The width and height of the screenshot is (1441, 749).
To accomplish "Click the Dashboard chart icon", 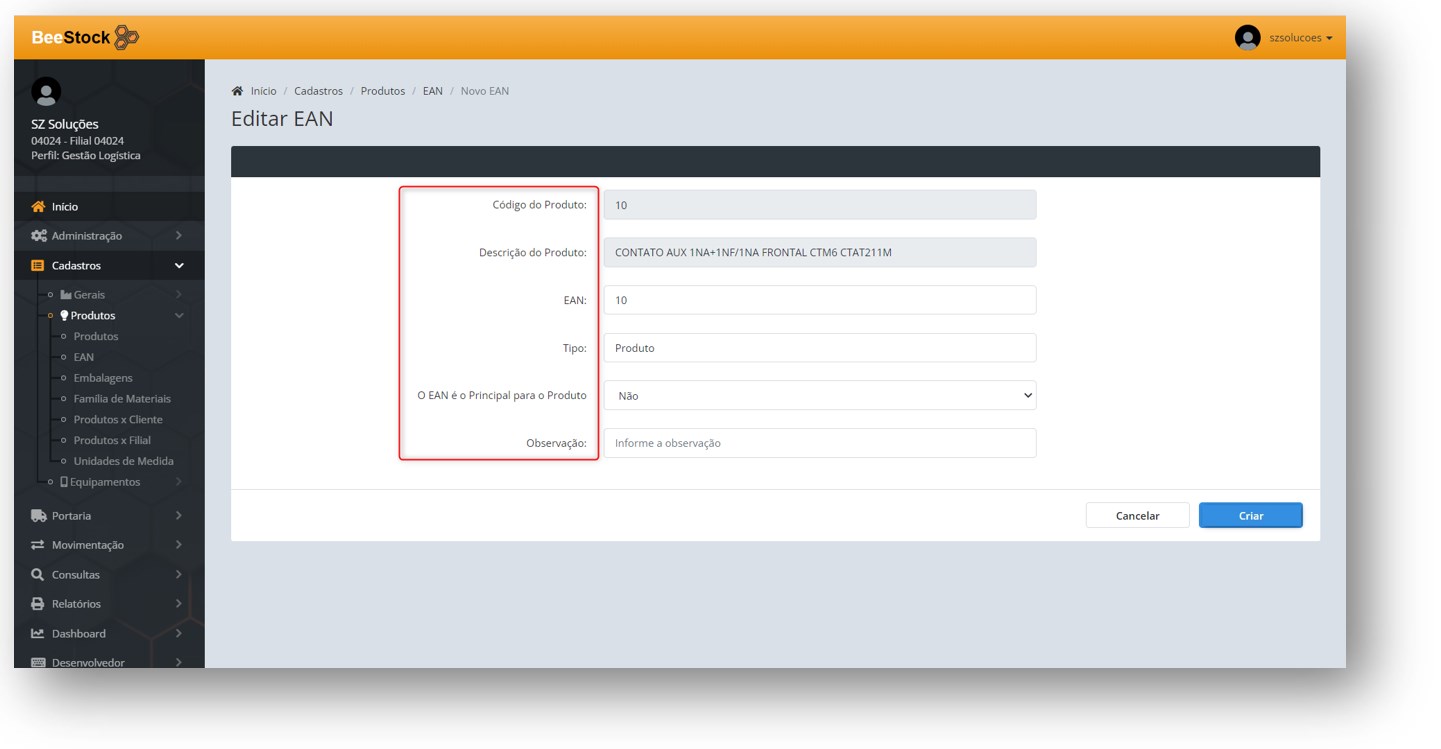I will click(38, 634).
